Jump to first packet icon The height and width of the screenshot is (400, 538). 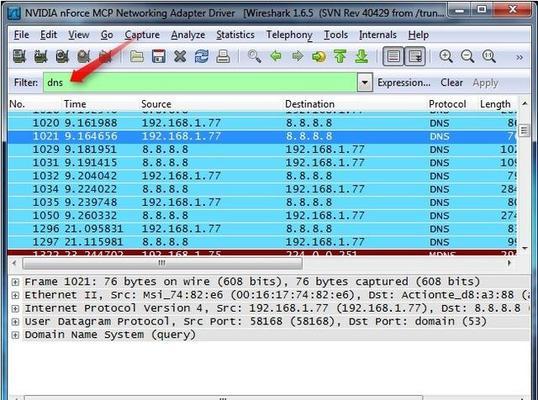tap(340, 56)
